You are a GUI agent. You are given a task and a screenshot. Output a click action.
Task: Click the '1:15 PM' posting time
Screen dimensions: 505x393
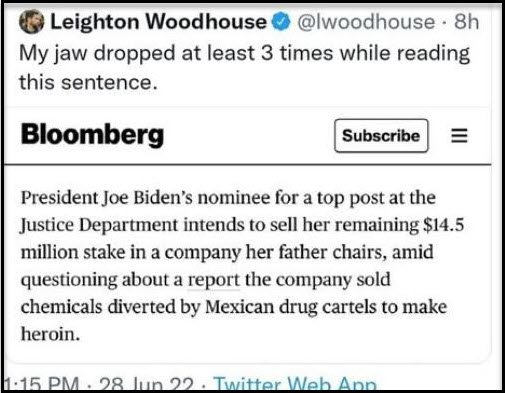pos(42,383)
